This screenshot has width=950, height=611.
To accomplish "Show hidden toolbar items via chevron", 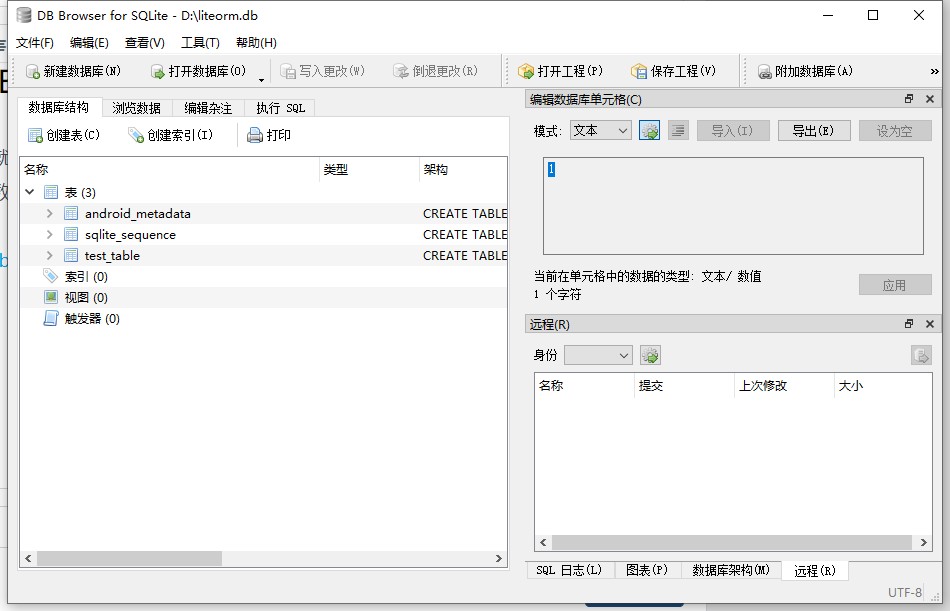I will (934, 72).
